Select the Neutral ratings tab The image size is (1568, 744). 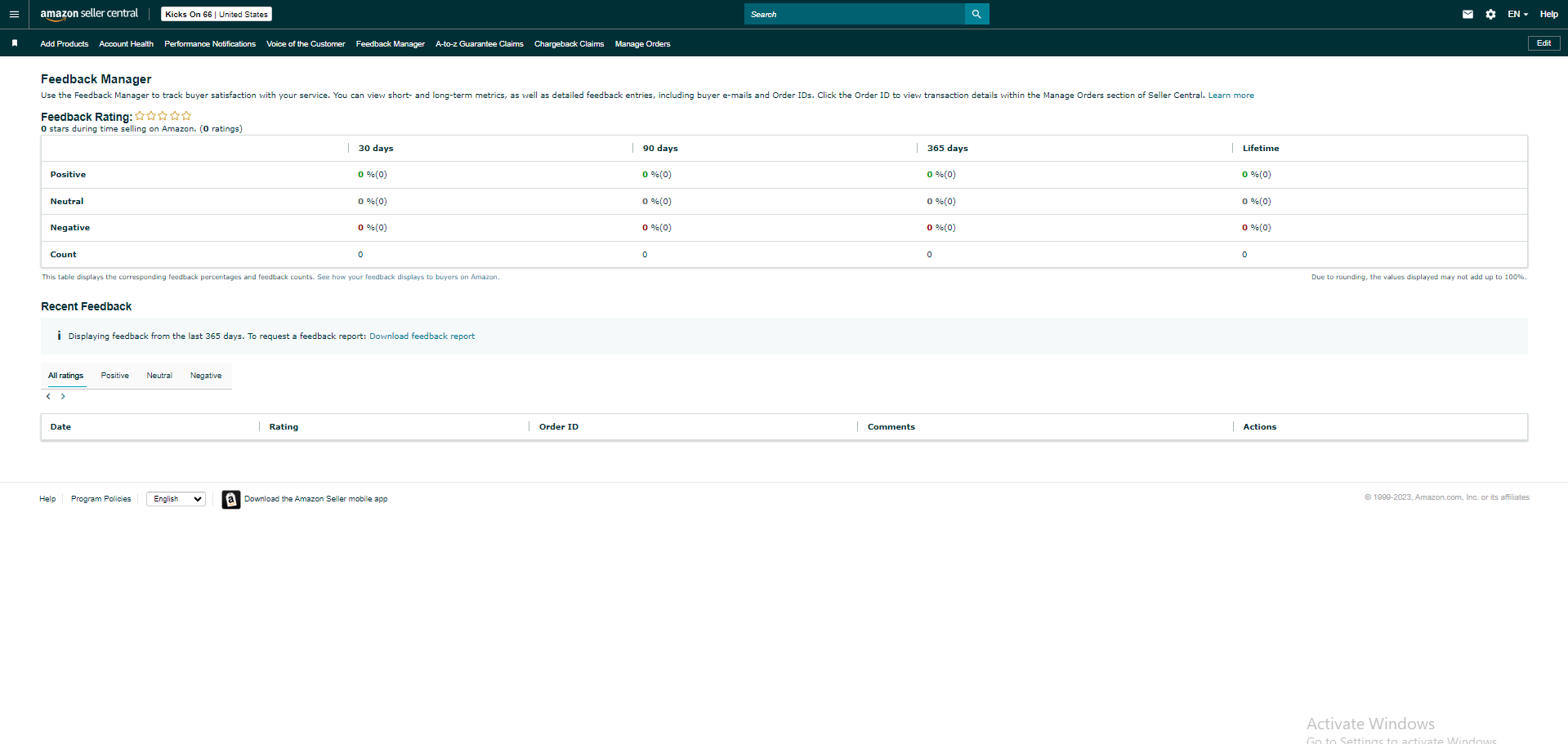point(159,376)
